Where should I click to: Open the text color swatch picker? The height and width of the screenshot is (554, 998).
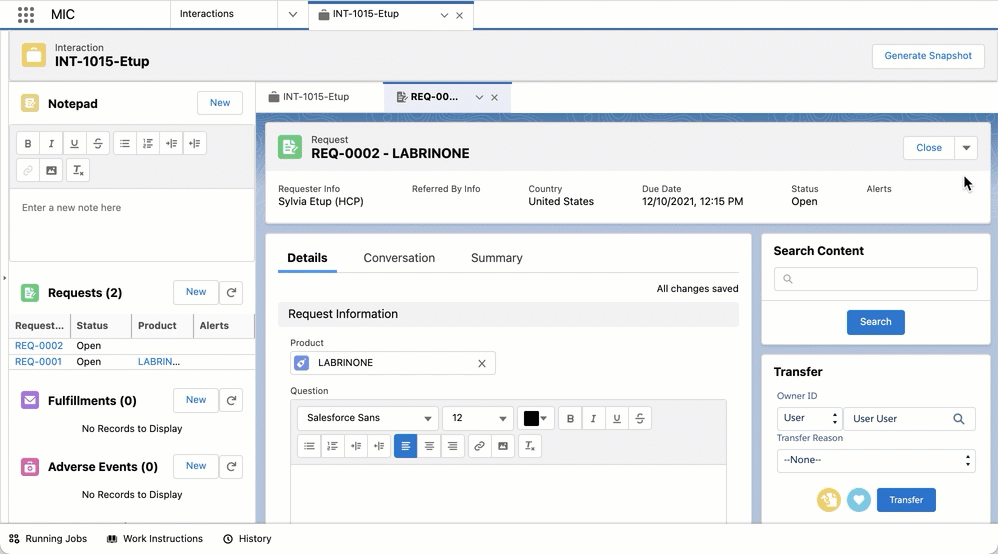coord(535,418)
